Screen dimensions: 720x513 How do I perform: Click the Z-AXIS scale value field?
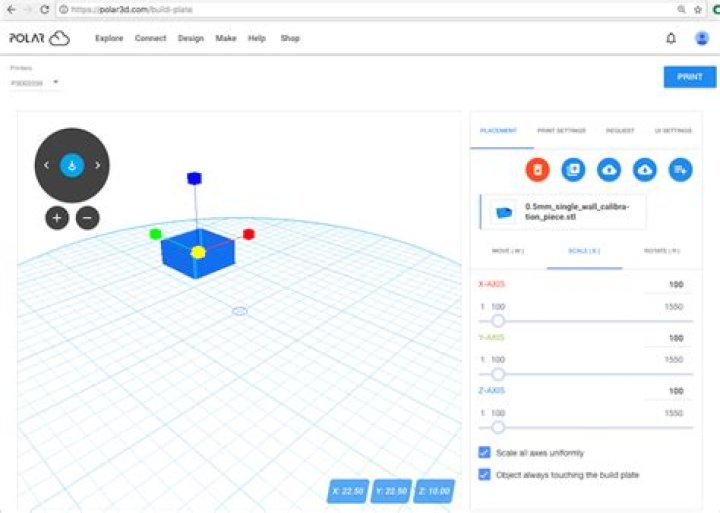coord(672,391)
